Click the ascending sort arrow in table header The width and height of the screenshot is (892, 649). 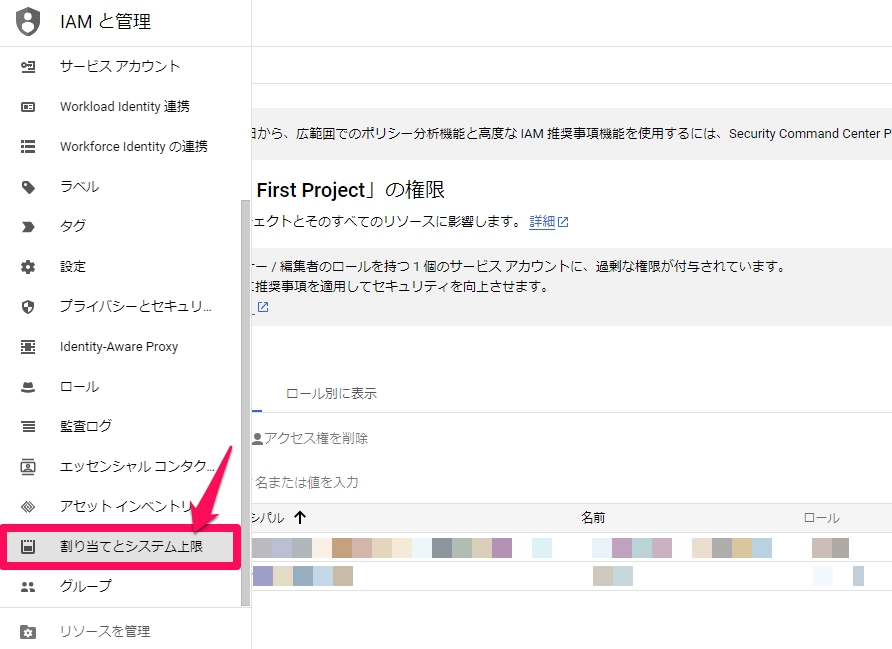click(300, 517)
